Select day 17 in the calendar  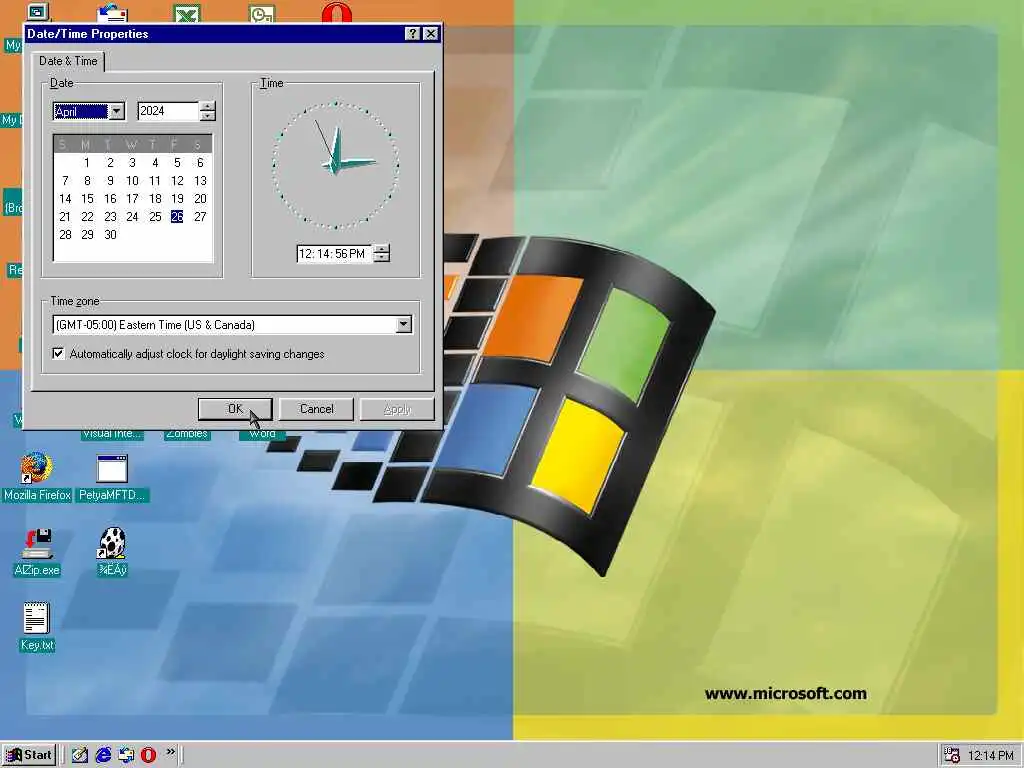pos(132,199)
